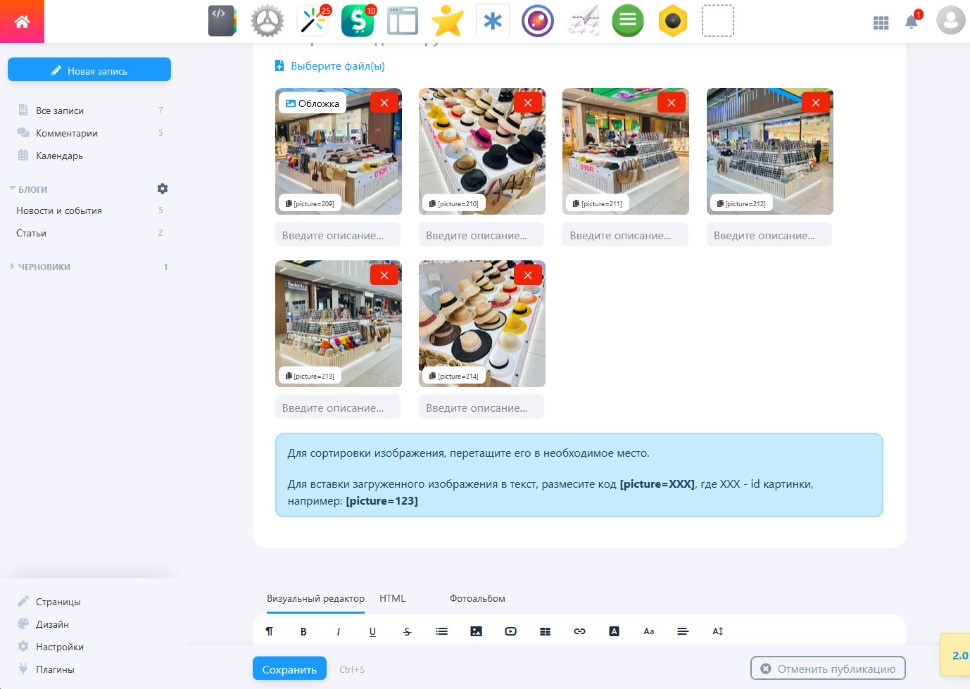Open the yellow star figure app icon
Viewport: 970px width, 689px height.
click(x=447, y=21)
